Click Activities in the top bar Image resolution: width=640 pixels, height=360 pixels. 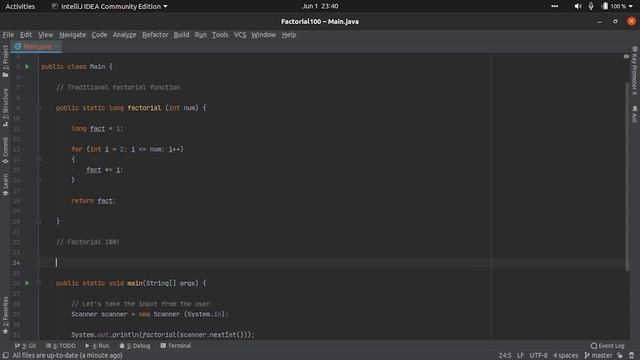point(20,6)
